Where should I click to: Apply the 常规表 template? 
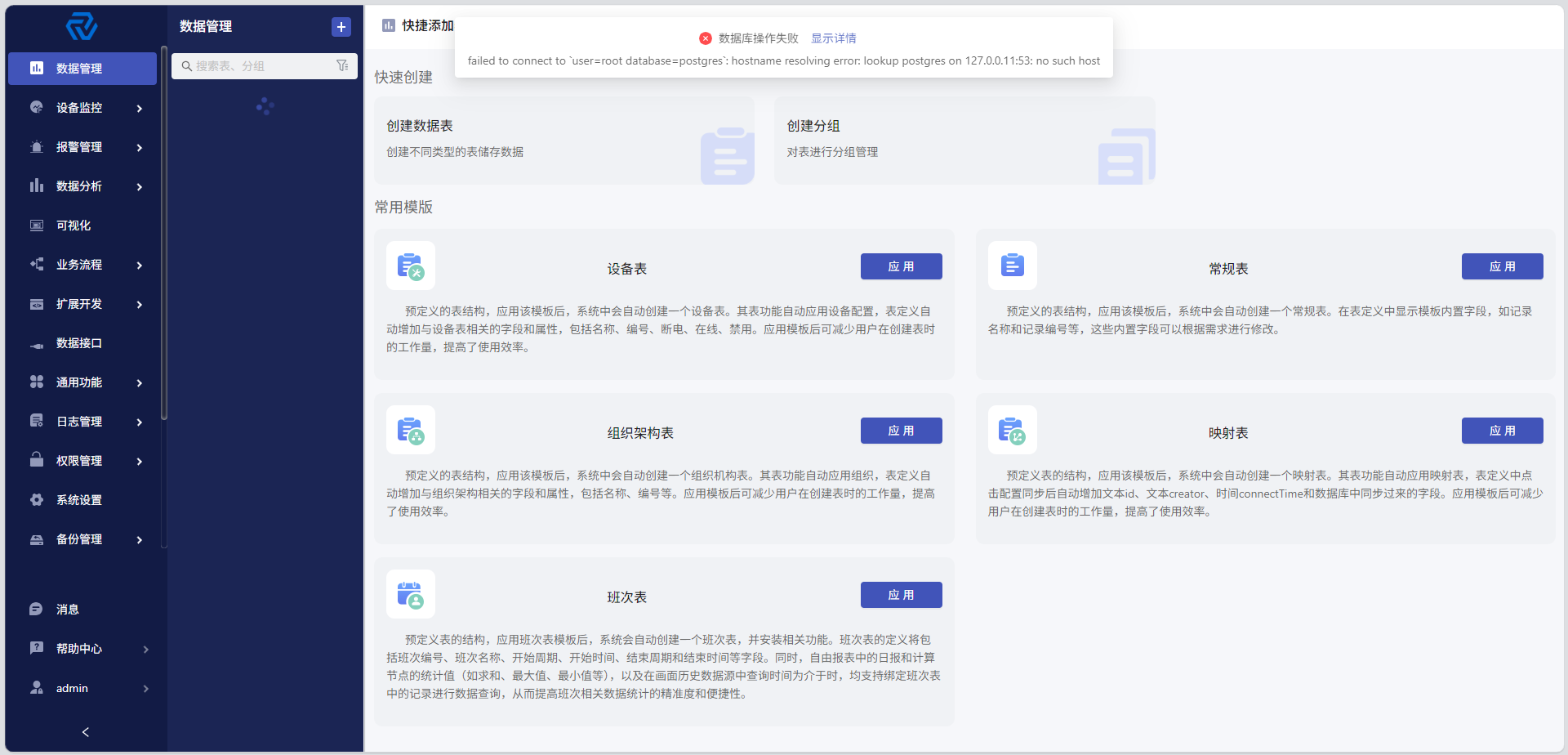(x=1502, y=266)
